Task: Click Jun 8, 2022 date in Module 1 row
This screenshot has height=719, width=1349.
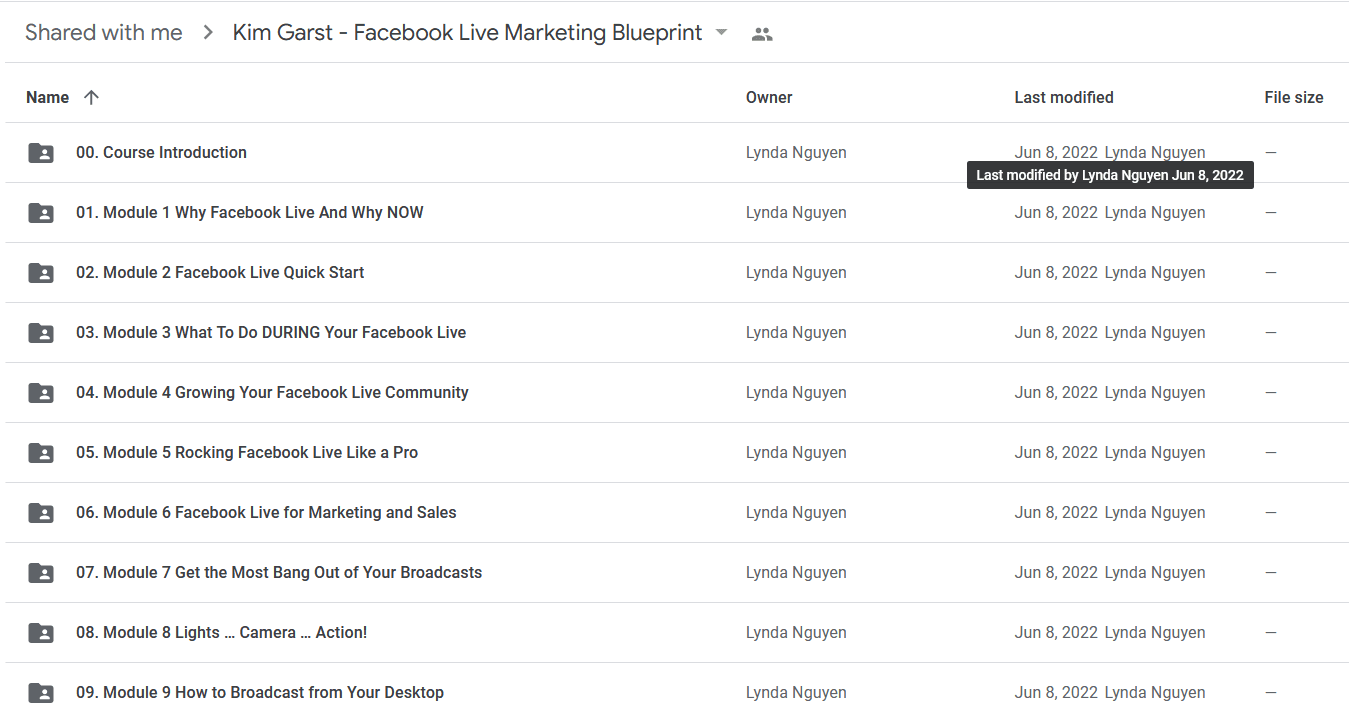Action: (1056, 212)
